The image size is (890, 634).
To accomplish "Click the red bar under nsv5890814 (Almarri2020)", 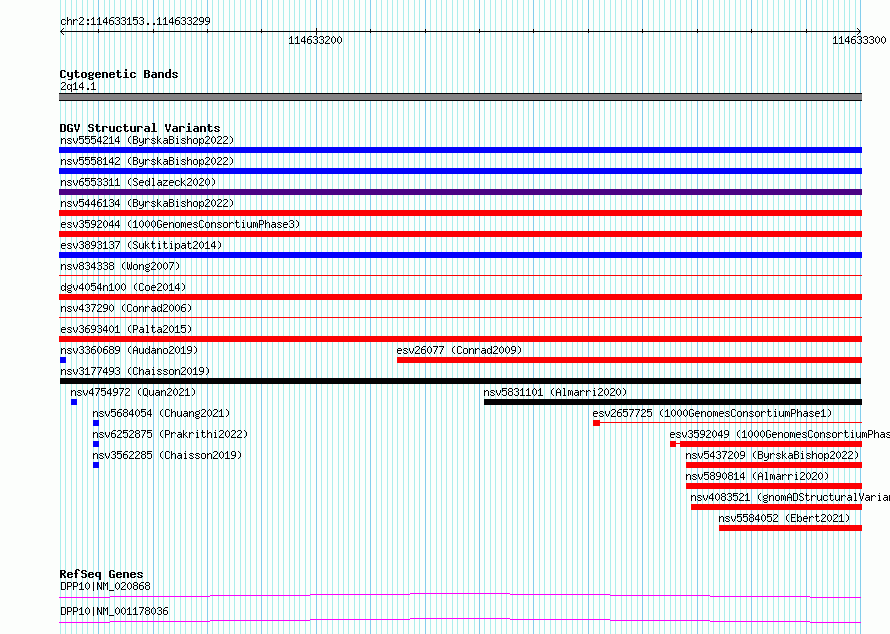I will (774, 486).
